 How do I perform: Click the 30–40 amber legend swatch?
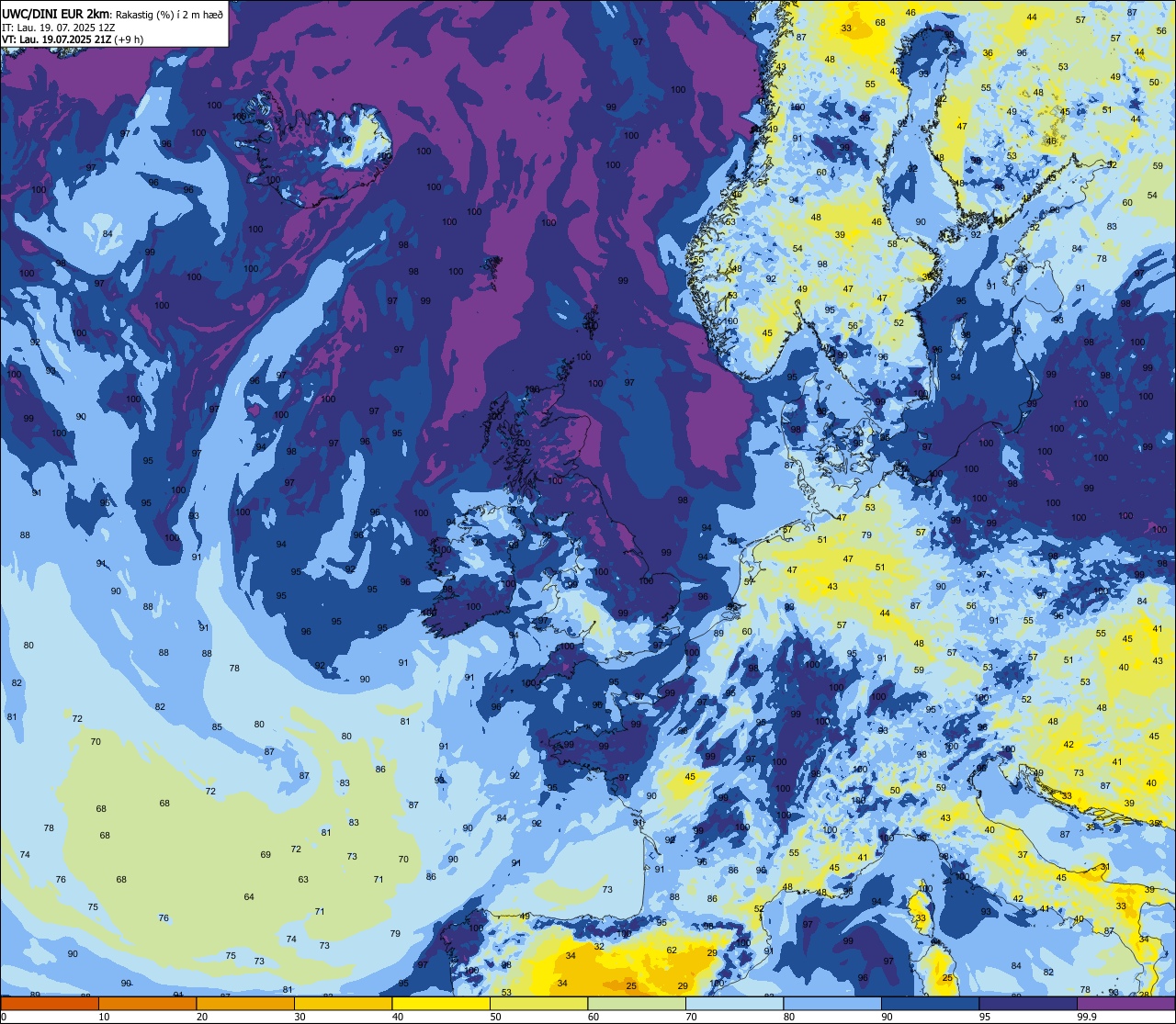tap(343, 1003)
